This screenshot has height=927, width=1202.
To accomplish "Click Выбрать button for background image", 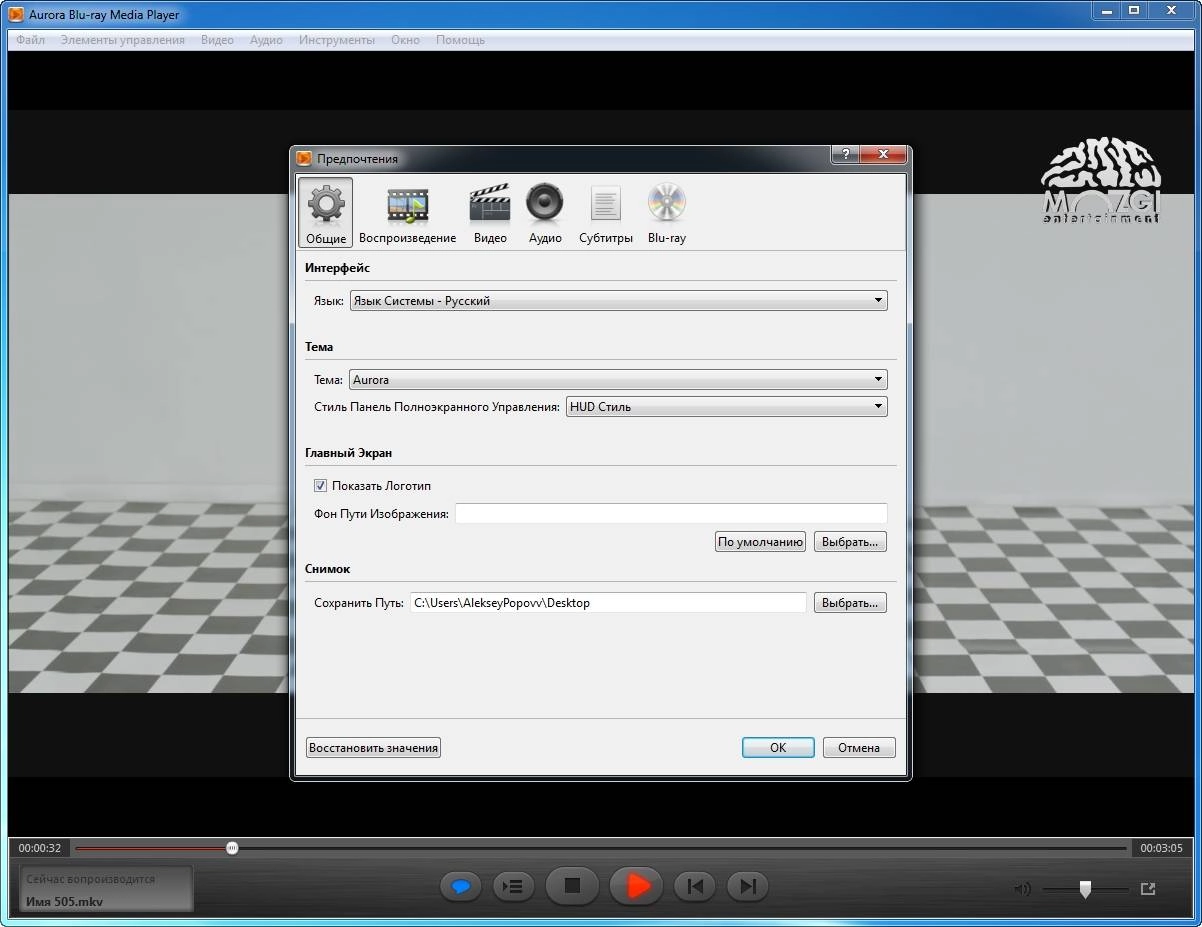I will (850, 542).
